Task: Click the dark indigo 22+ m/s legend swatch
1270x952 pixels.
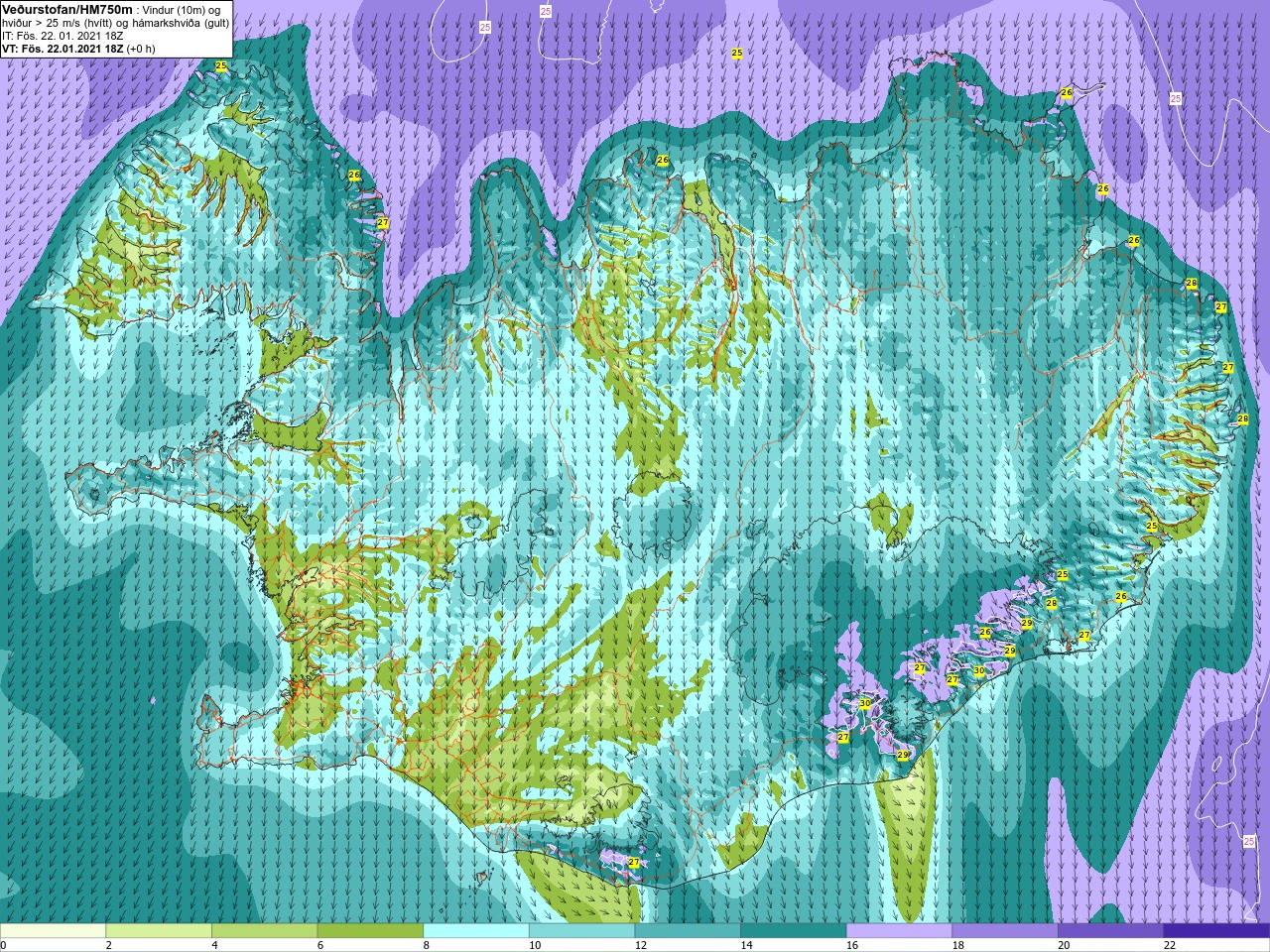Action: tap(1216, 931)
